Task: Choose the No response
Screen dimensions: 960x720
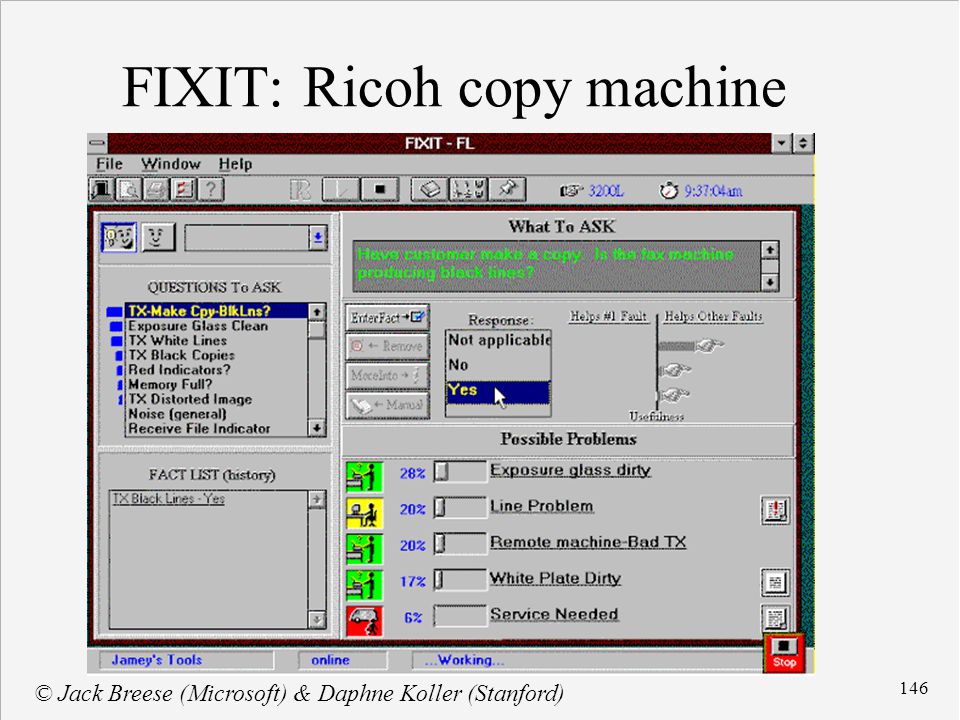Action: coord(498,365)
